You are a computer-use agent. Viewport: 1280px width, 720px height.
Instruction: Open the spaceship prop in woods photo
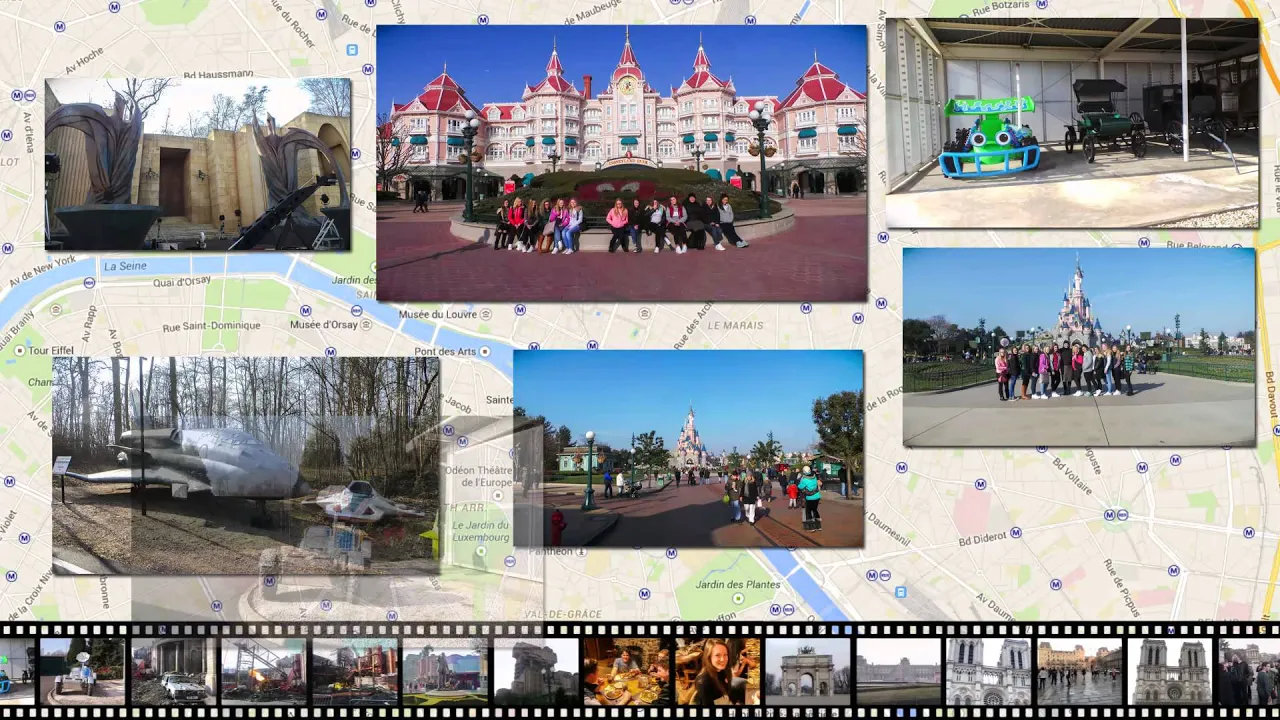(246, 465)
